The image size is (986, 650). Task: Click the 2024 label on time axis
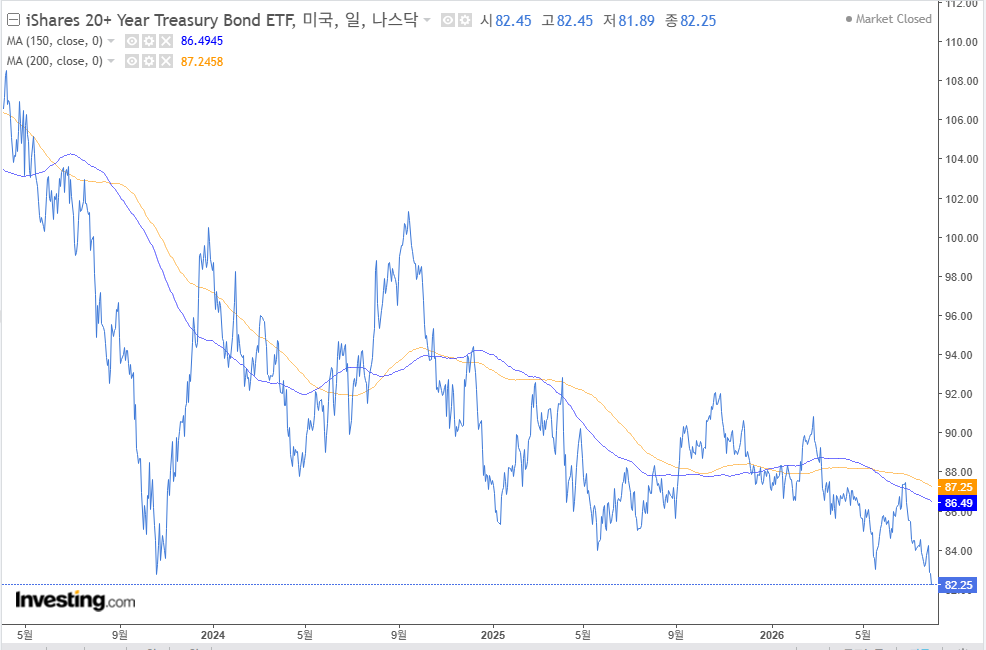[213, 635]
